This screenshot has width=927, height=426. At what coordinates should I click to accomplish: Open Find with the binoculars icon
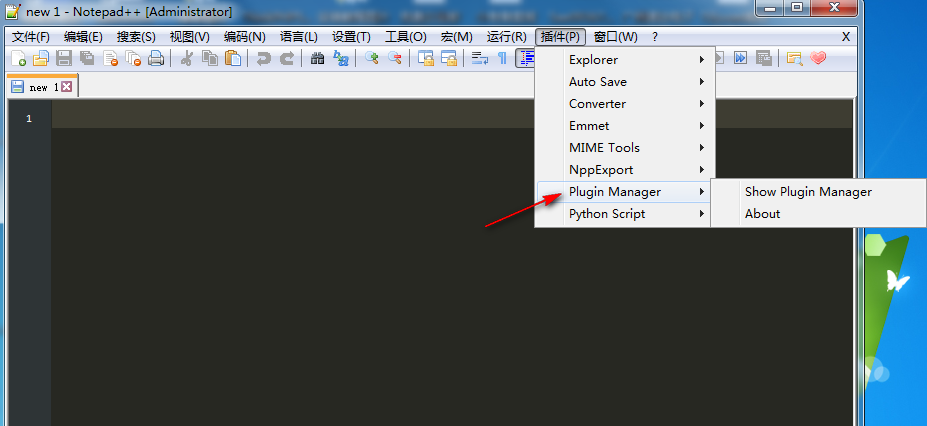click(318, 58)
